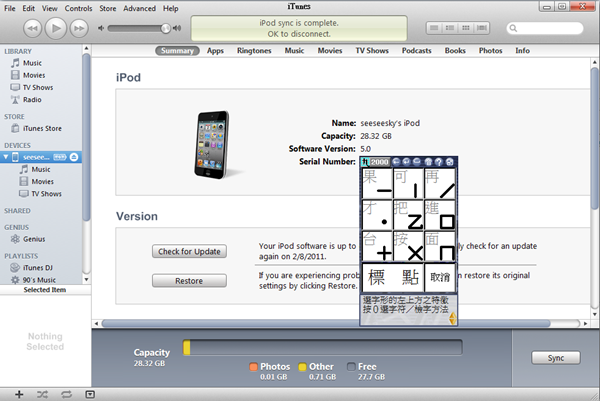This screenshot has width=600, height=401.
Task: Switch to List view icon
Action: click(x=434, y=28)
